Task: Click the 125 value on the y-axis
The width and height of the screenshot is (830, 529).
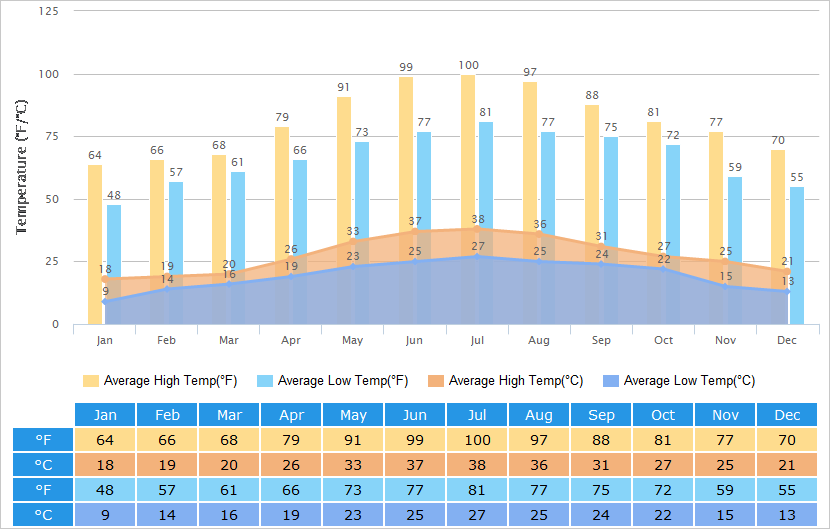Action: click(49, 11)
